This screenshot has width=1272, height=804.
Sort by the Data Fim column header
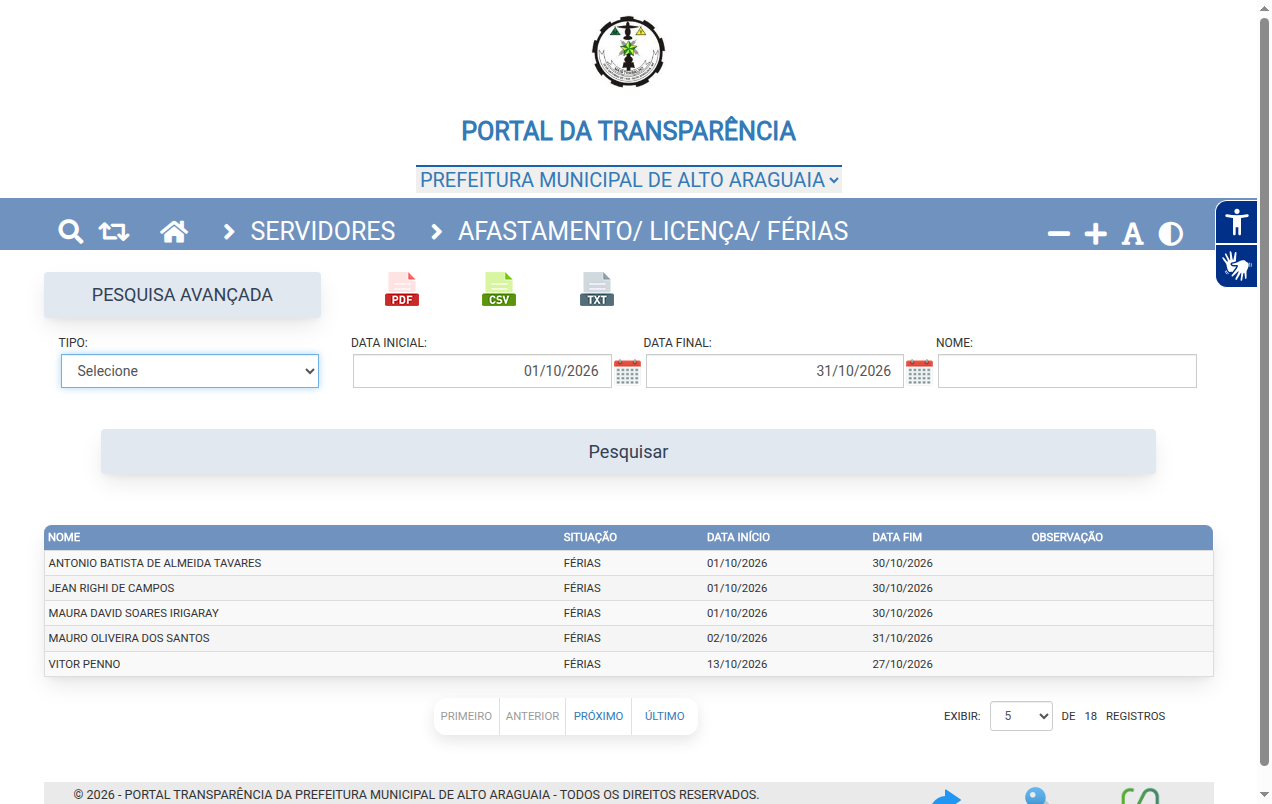pos(897,538)
